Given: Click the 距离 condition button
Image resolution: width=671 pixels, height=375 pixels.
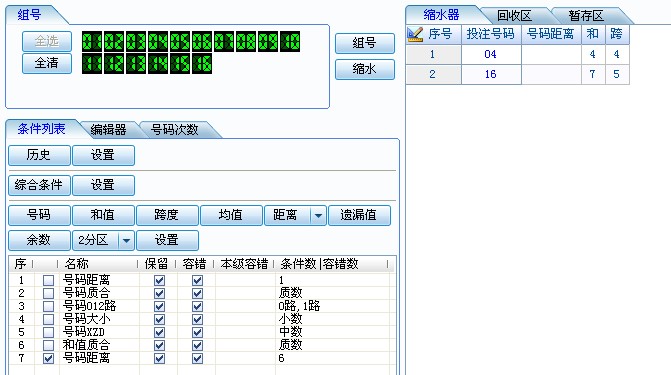Looking at the screenshot, I should (288, 215).
